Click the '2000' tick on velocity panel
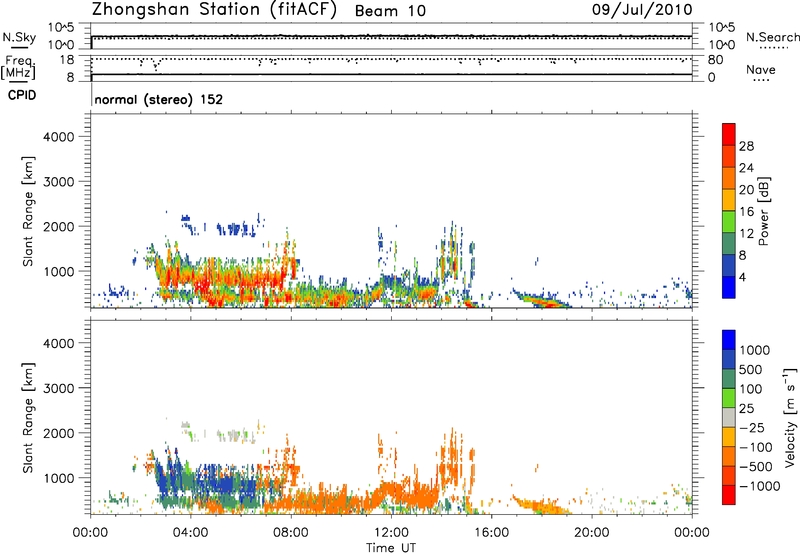 pos(58,433)
